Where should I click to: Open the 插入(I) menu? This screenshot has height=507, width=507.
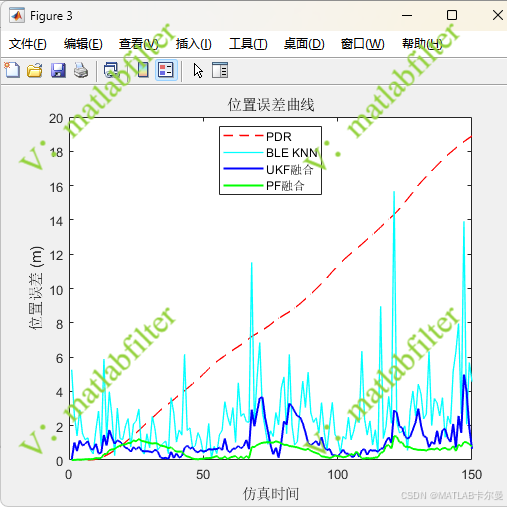pyautogui.click(x=193, y=44)
